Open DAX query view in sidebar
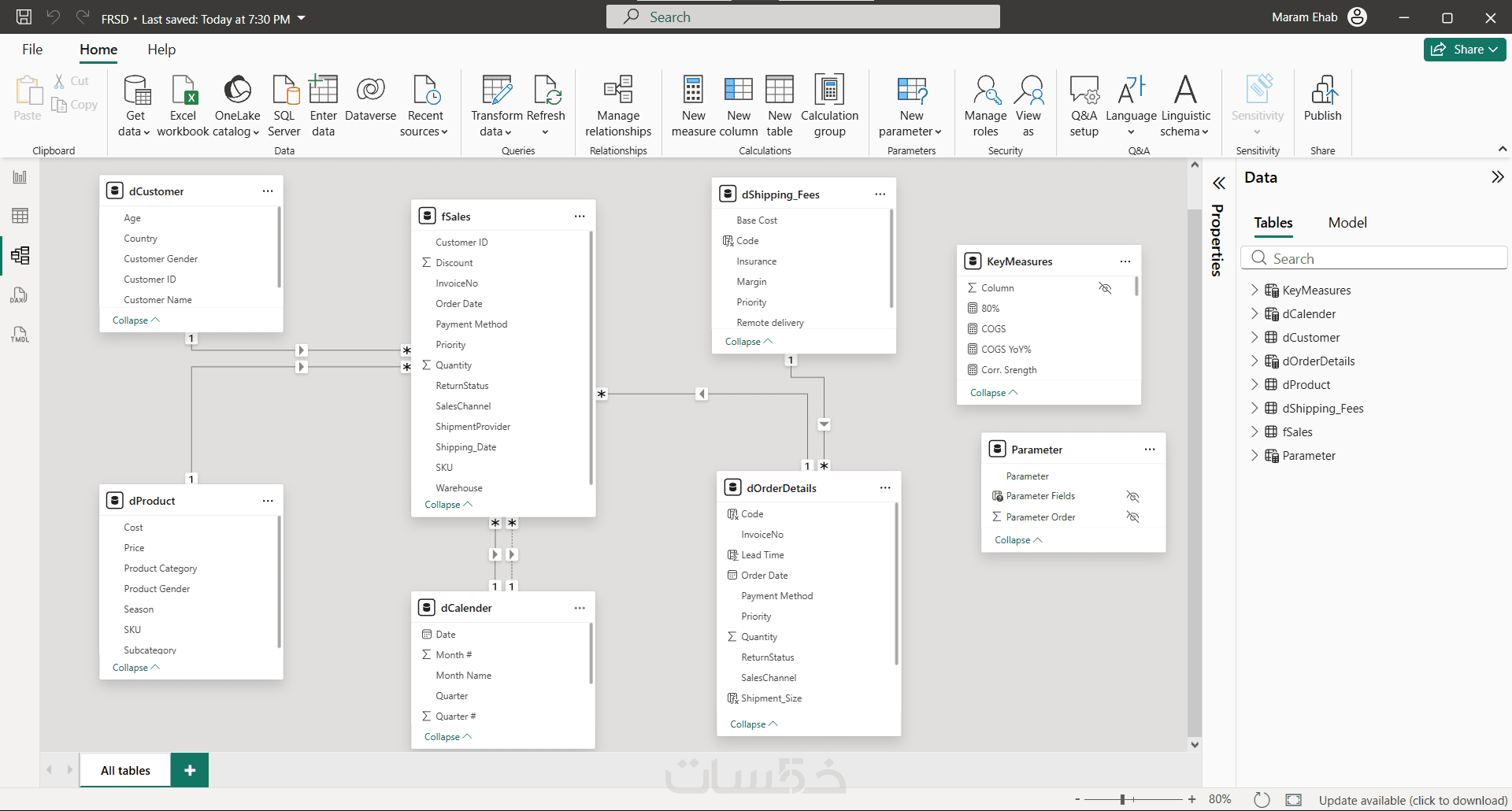Image resolution: width=1512 pixels, height=811 pixels. pos(20,295)
